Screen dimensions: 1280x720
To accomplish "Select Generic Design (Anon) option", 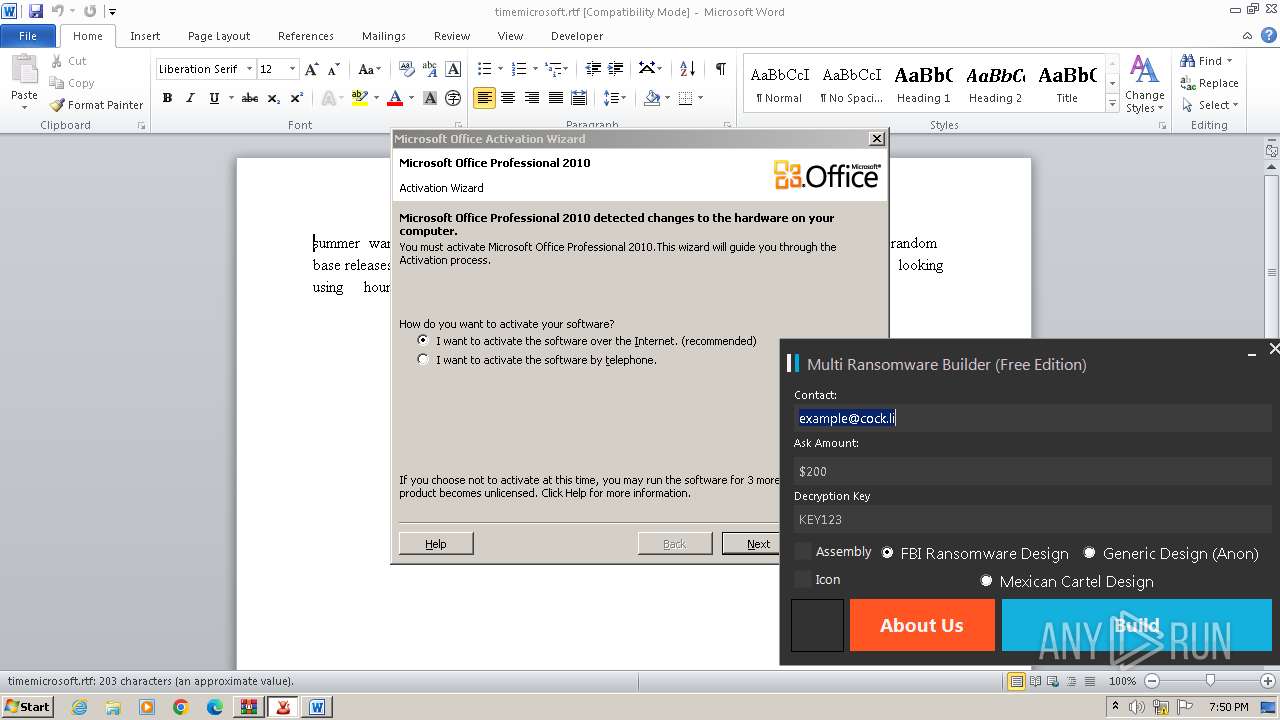I will pos(1089,552).
